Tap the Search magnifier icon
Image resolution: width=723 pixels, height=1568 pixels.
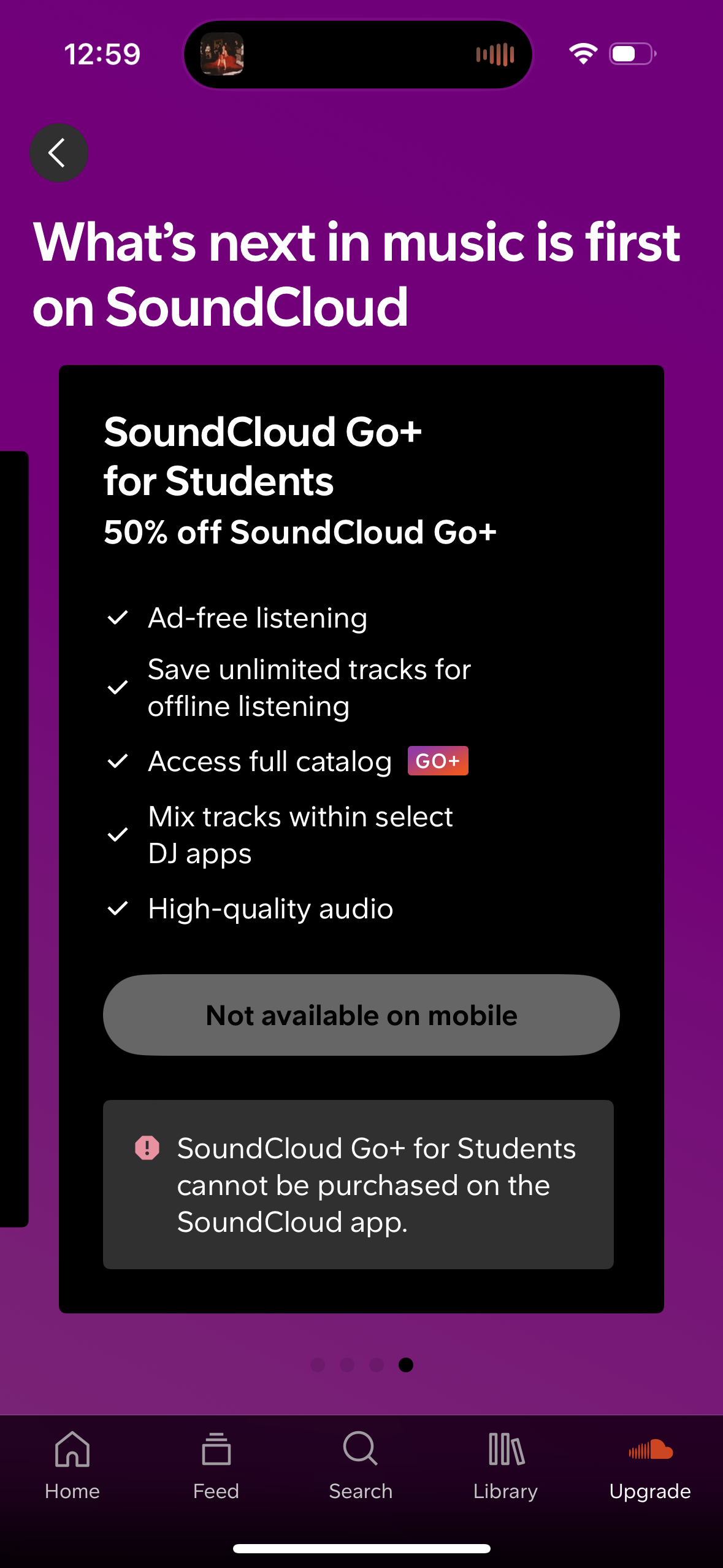361,1451
